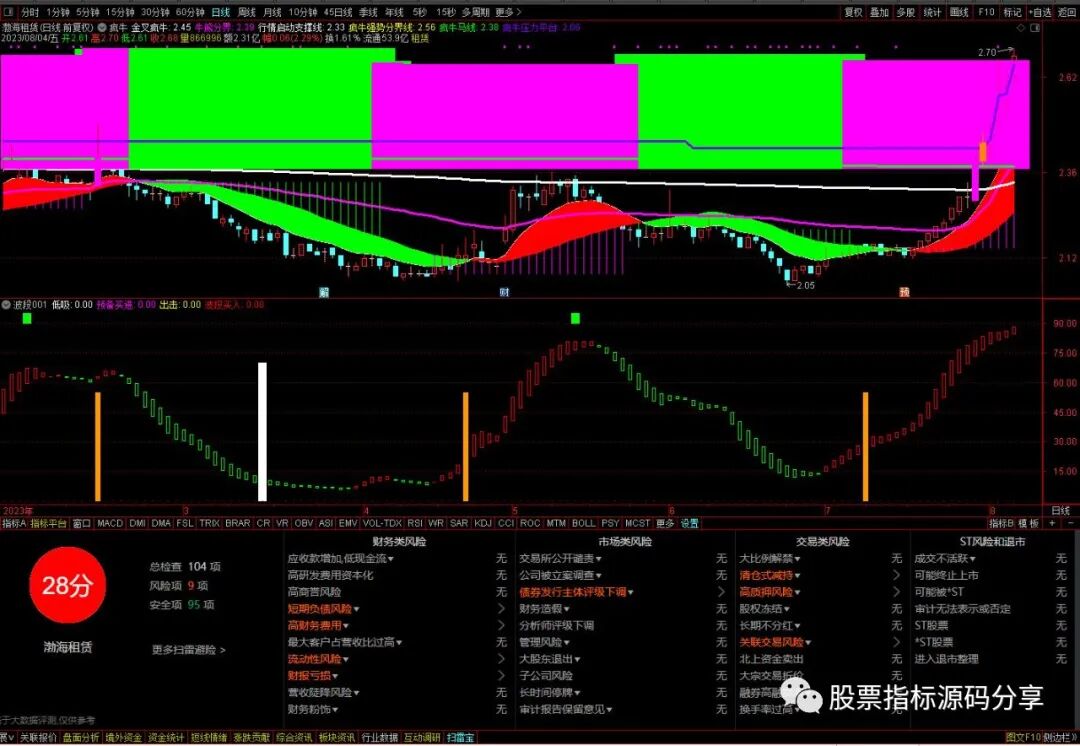Open the 扫雷宝 bottom tab

tap(461, 738)
